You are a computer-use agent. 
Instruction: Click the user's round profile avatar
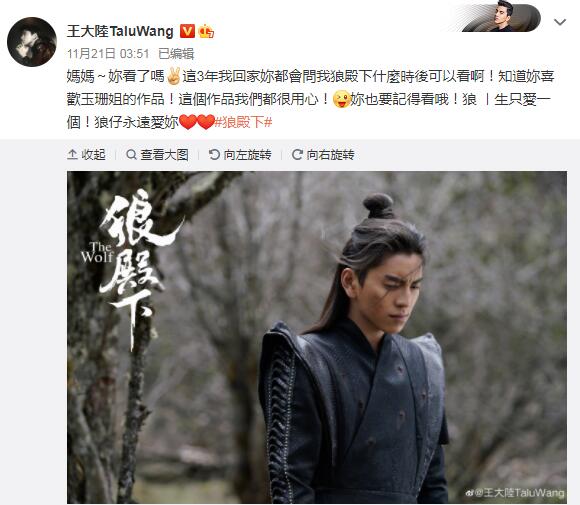[32, 42]
